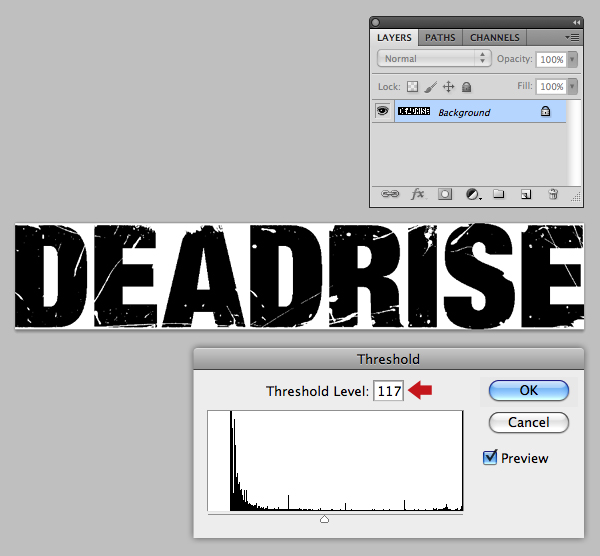Image resolution: width=600 pixels, height=556 pixels.
Task: Open the layer style fx menu
Action: [418, 194]
